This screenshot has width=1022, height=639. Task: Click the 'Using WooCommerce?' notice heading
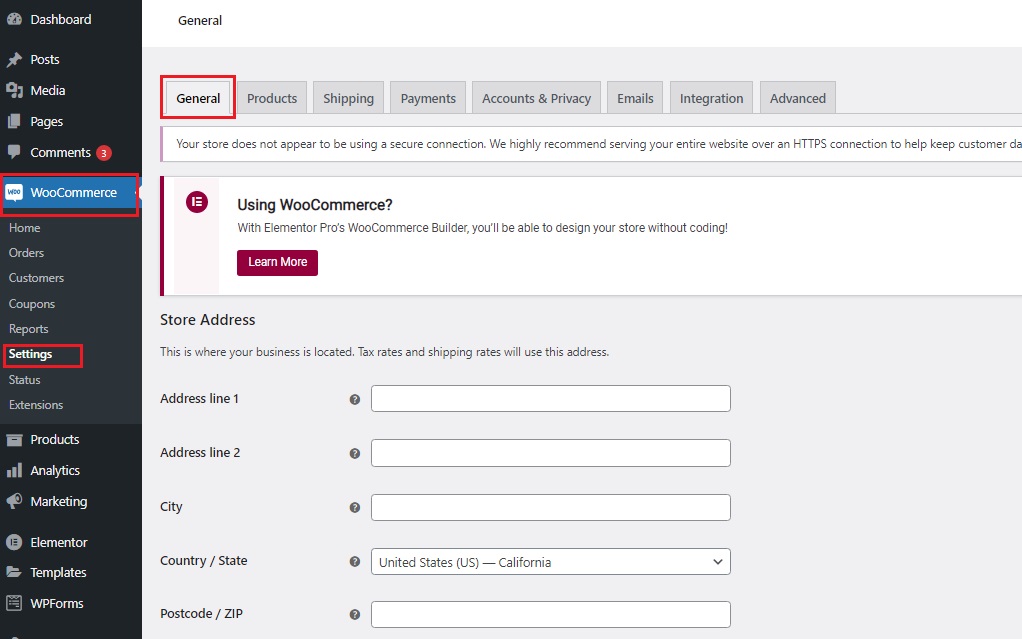(x=315, y=205)
